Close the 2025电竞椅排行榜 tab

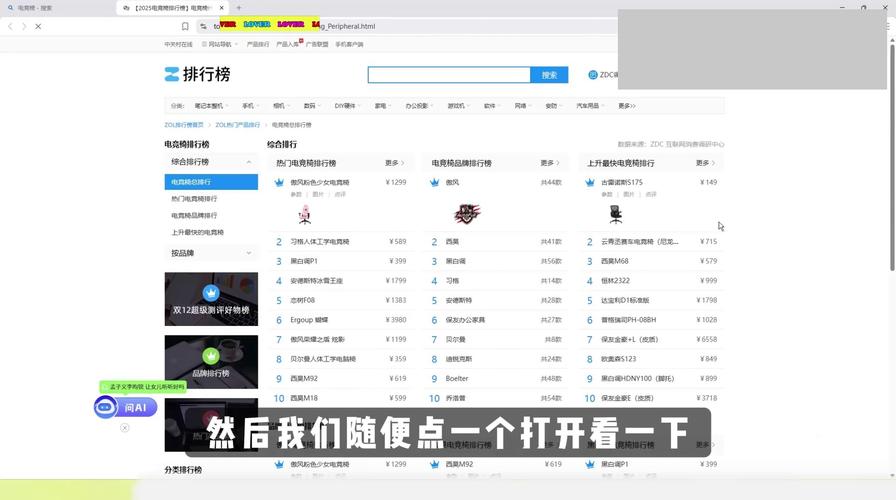tap(222, 8)
